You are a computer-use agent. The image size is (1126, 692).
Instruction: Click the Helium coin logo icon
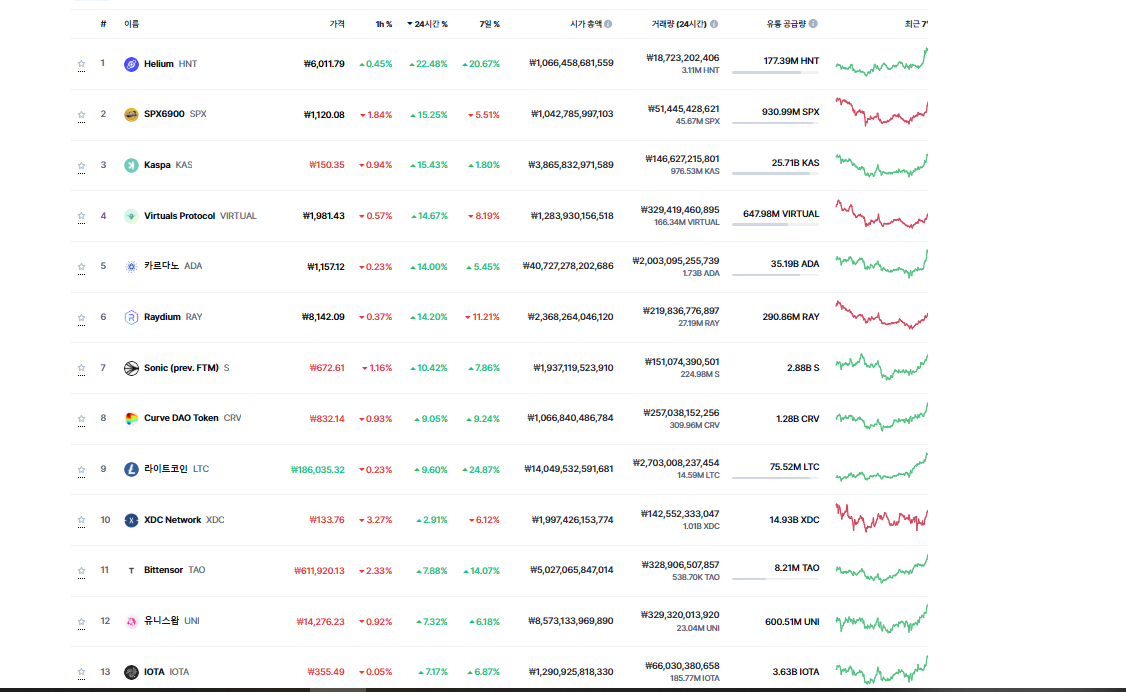tap(131, 64)
